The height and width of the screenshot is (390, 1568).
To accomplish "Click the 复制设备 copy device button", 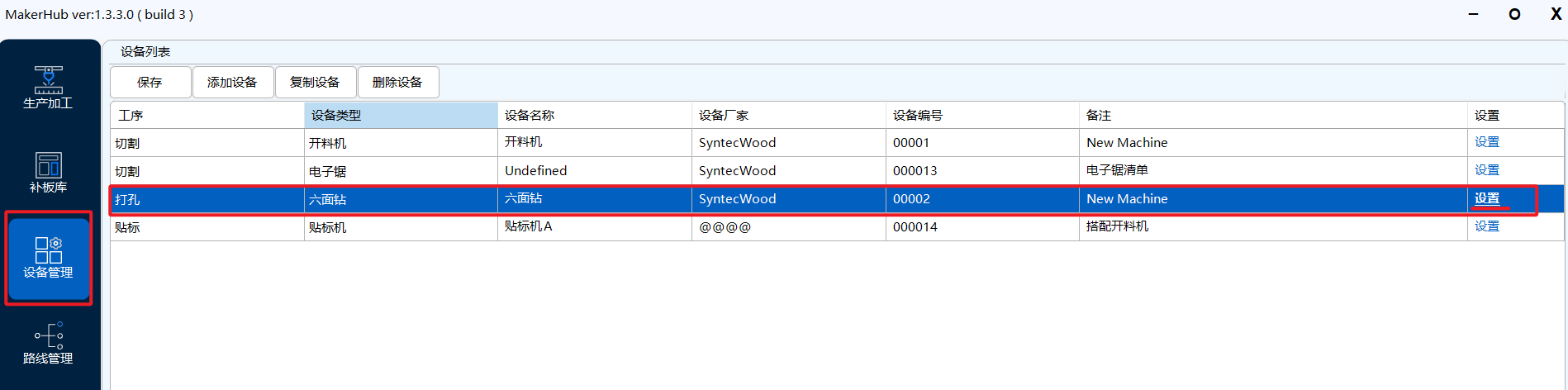I will [x=315, y=83].
